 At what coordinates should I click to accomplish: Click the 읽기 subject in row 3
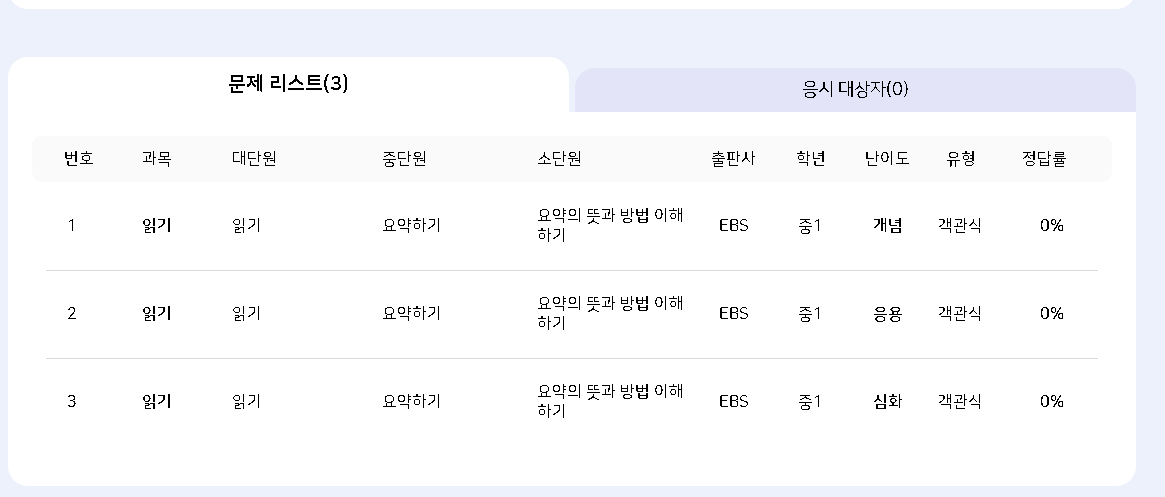[x=157, y=402]
